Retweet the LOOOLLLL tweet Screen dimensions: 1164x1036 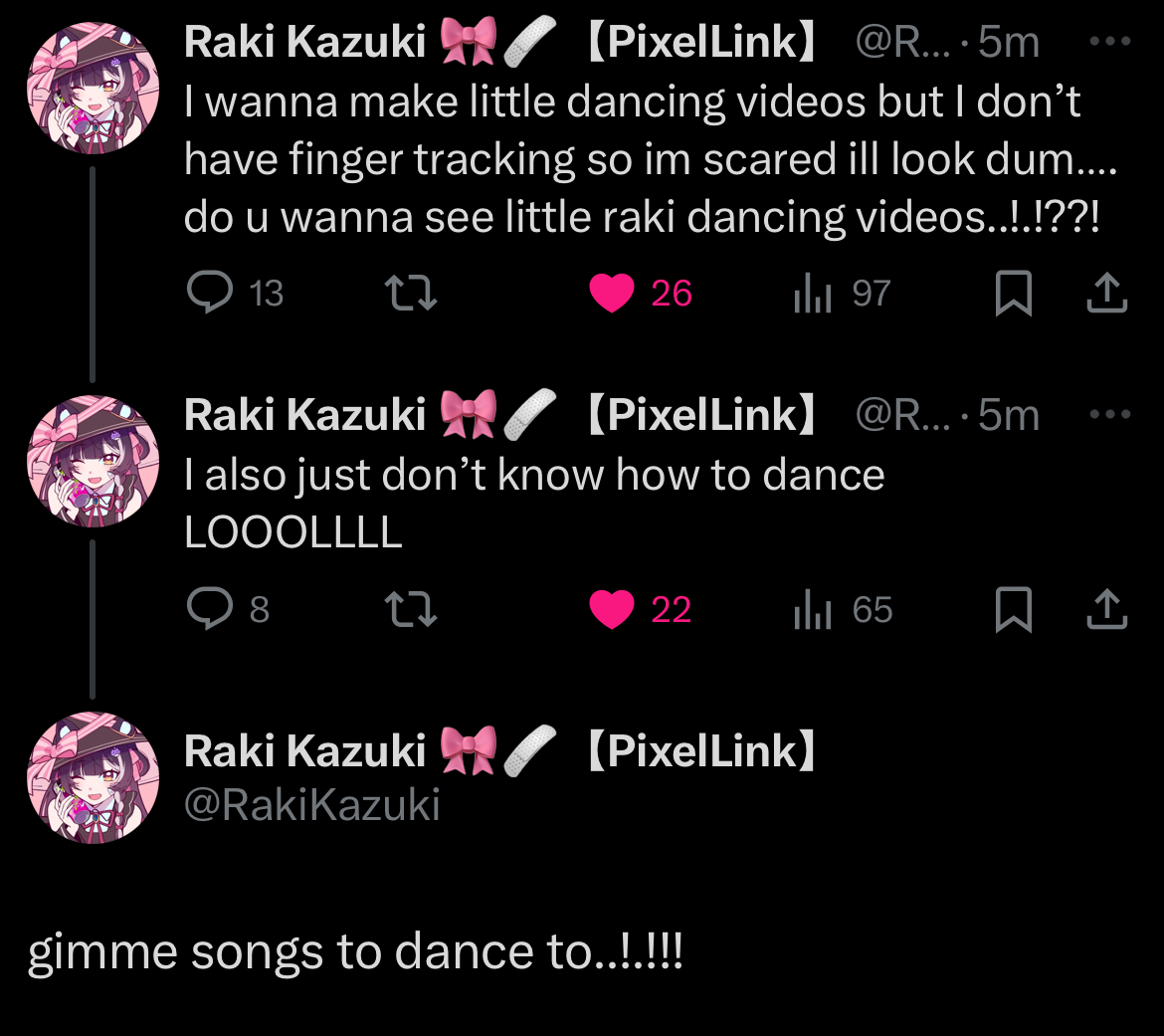pos(411,610)
